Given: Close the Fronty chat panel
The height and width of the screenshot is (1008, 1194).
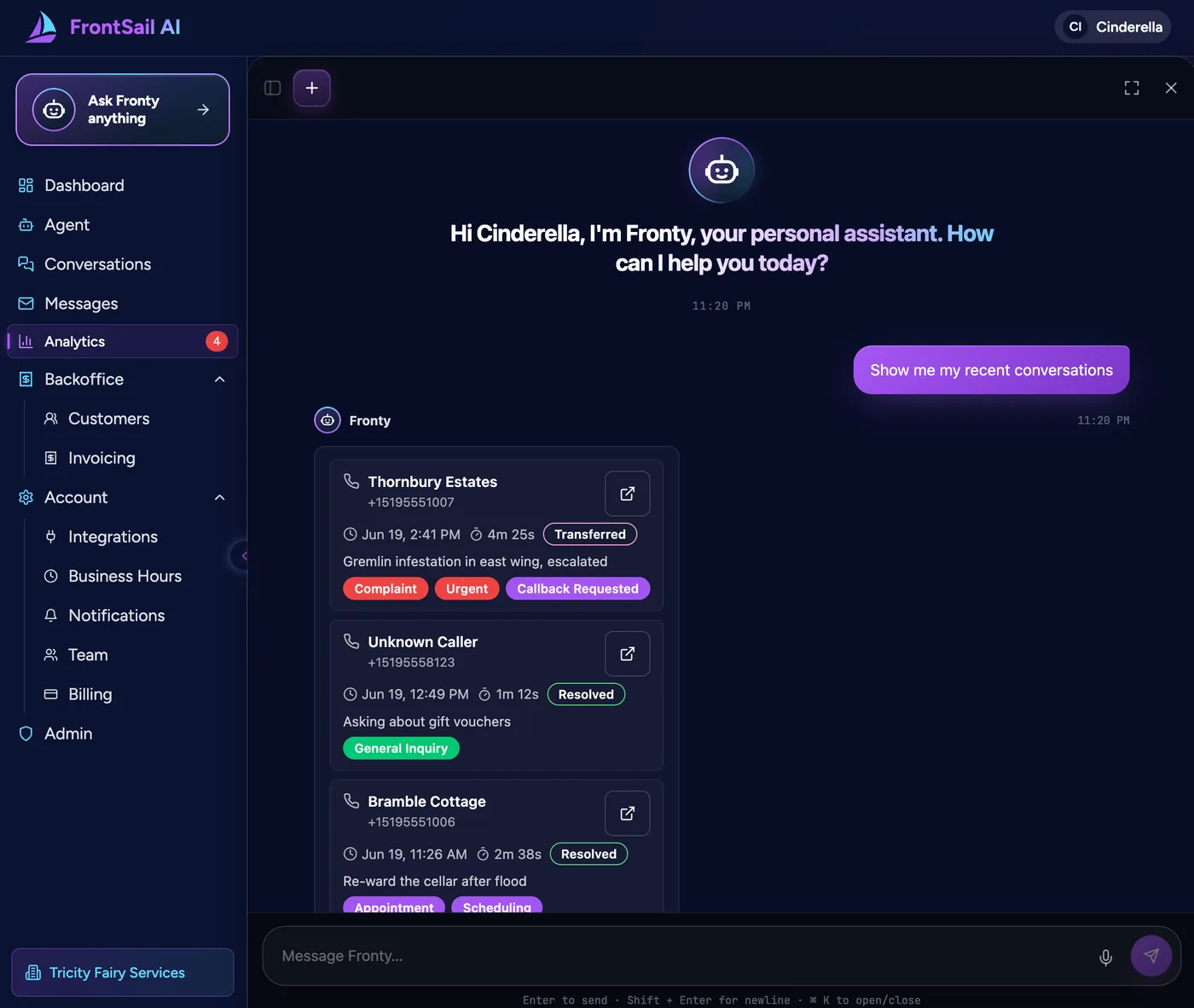Looking at the screenshot, I should pos(1171,88).
